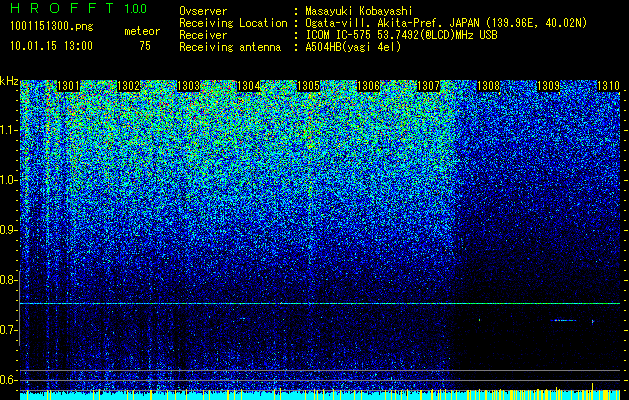
Task: Click the 1308 time marker label
Action: pyautogui.click(x=489, y=86)
